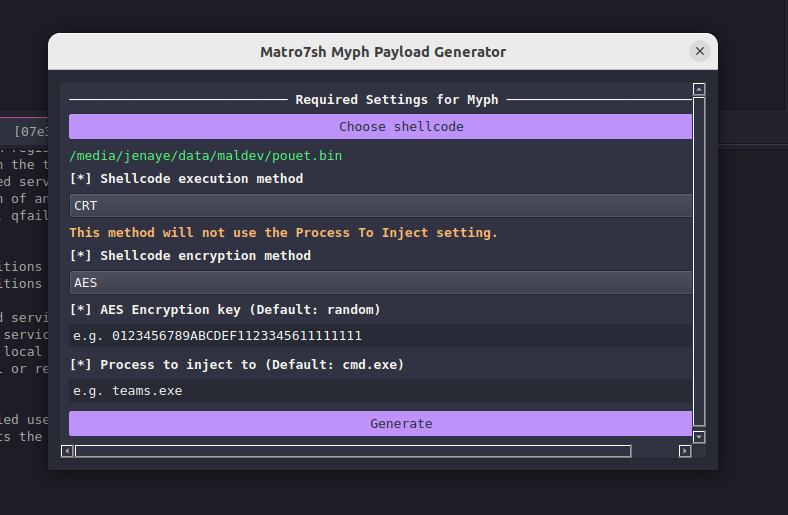Image resolution: width=788 pixels, height=515 pixels.
Task: Click the Process to inject to field
Action: point(380,390)
